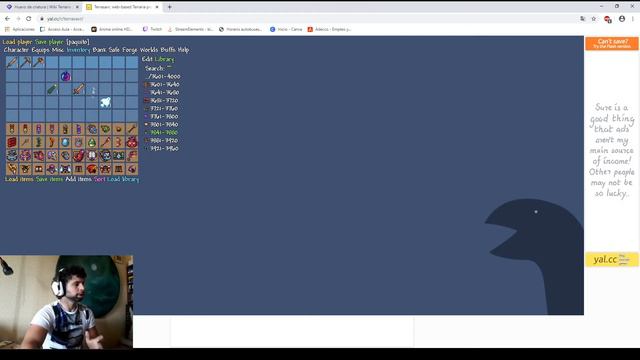Click the yellow yal.cc banner
Viewport: 640px width, 360px height.
pyautogui.click(x=612, y=260)
